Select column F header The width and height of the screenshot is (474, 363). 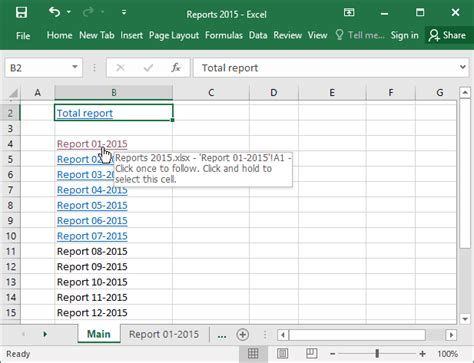click(391, 93)
